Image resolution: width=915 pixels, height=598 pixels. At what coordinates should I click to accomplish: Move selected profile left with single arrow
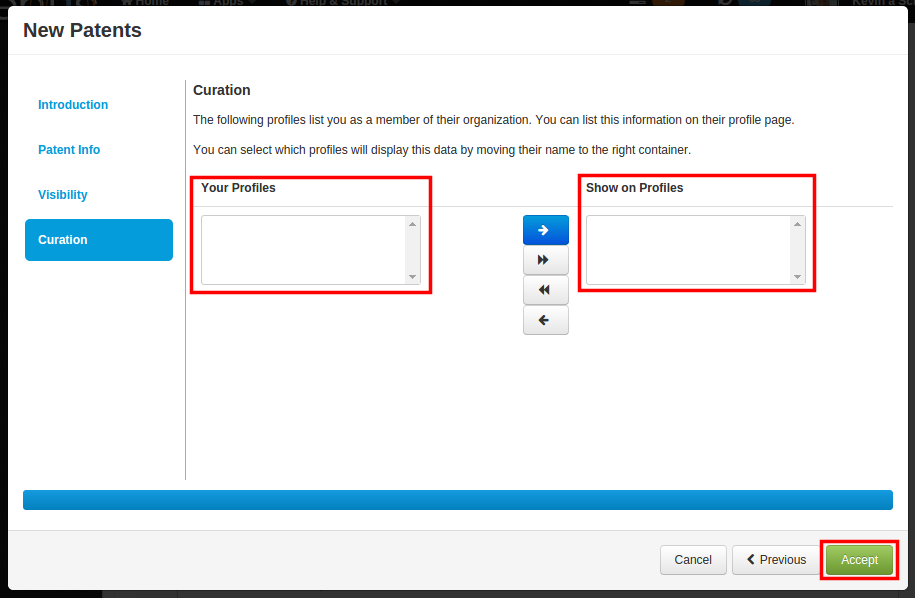pyautogui.click(x=546, y=320)
